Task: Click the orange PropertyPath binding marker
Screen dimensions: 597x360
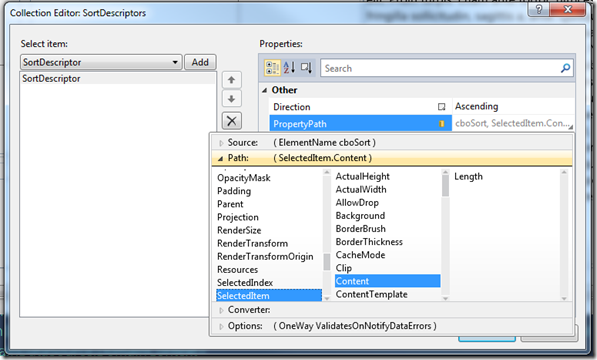Action: [x=442, y=124]
